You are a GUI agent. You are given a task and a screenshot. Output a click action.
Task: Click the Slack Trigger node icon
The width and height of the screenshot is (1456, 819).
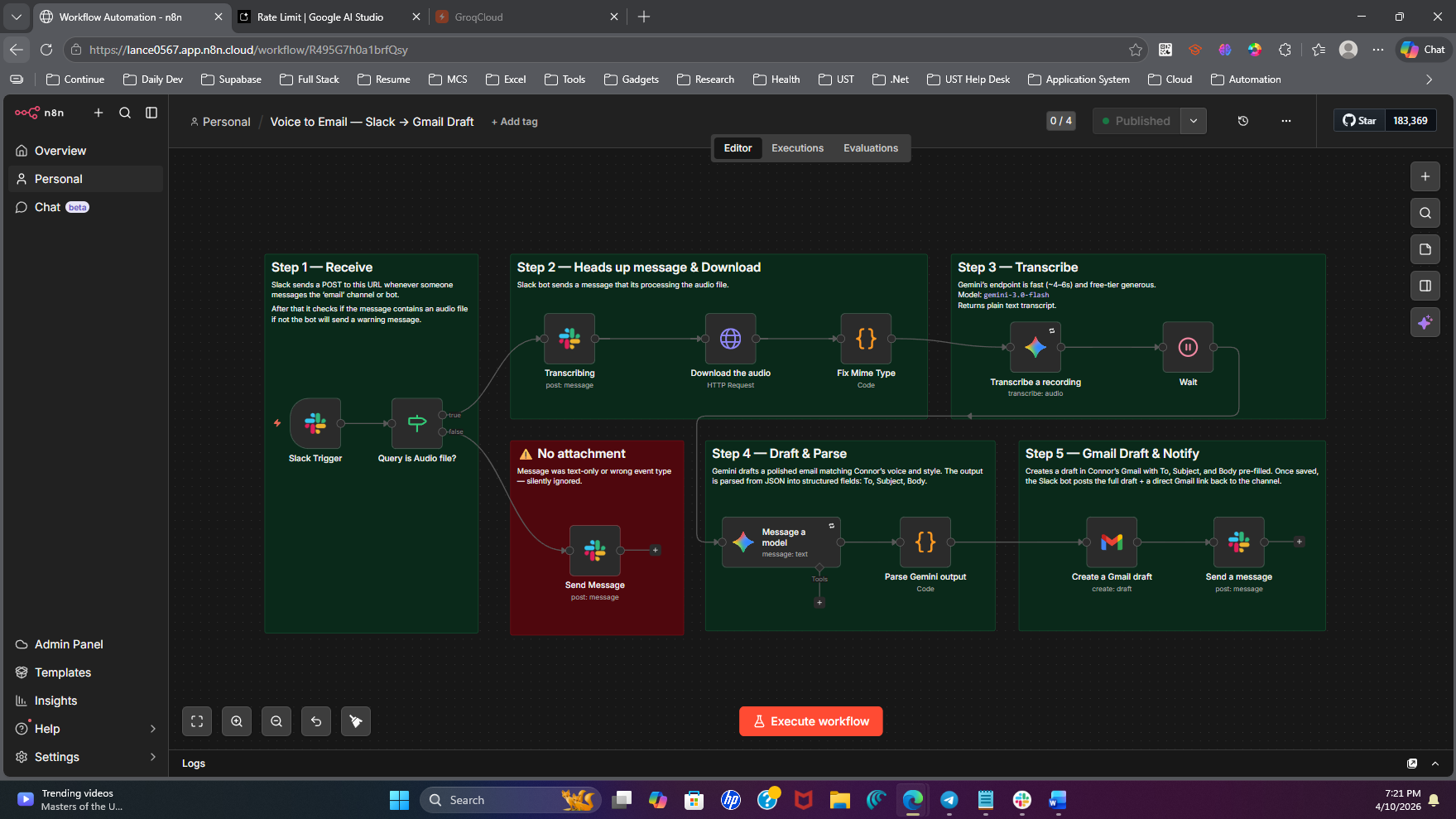[315, 423]
